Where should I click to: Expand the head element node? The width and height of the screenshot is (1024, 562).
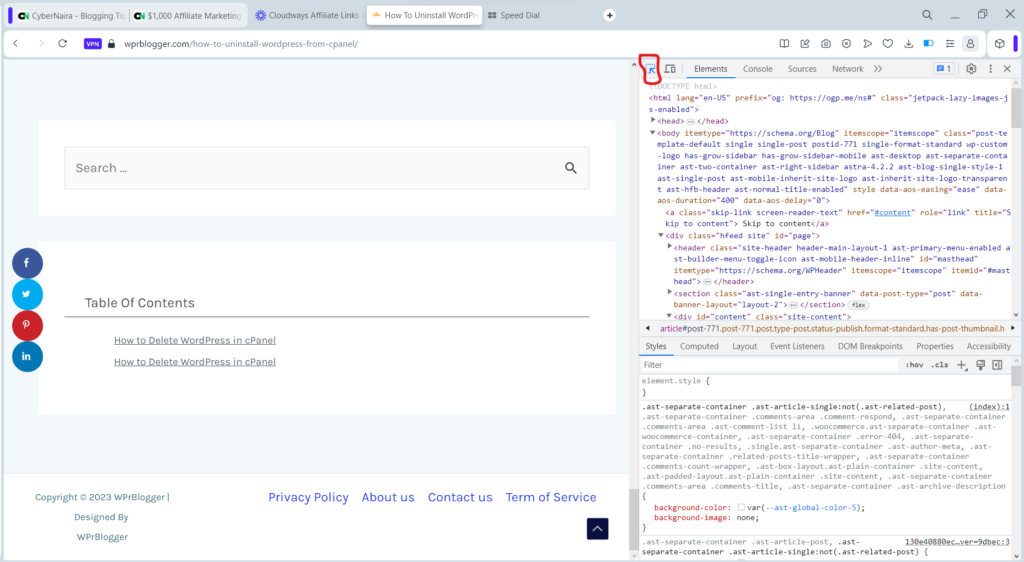tap(654, 120)
